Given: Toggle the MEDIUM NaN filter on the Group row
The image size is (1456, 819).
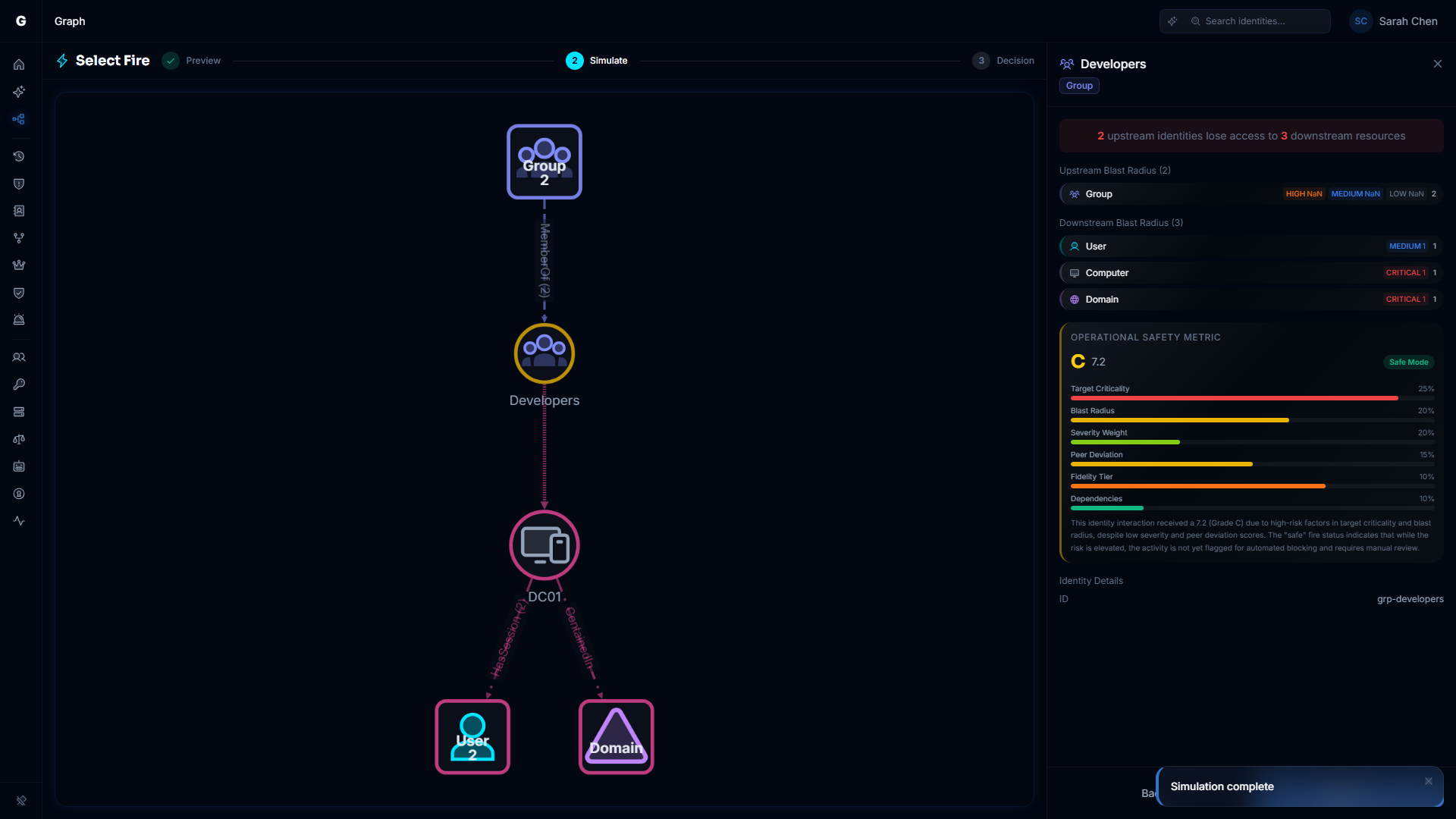Looking at the screenshot, I should (x=1354, y=193).
